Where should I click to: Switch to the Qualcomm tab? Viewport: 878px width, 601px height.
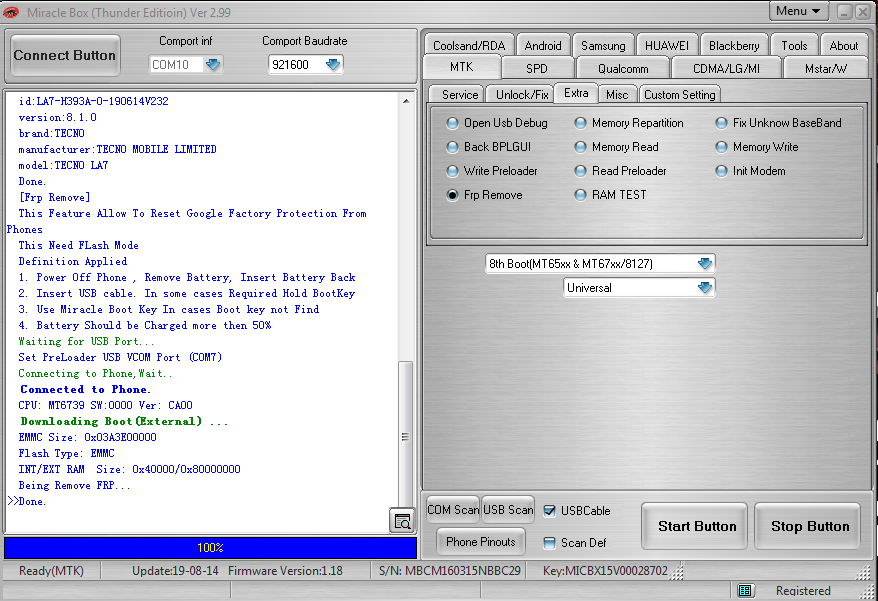click(x=623, y=68)
